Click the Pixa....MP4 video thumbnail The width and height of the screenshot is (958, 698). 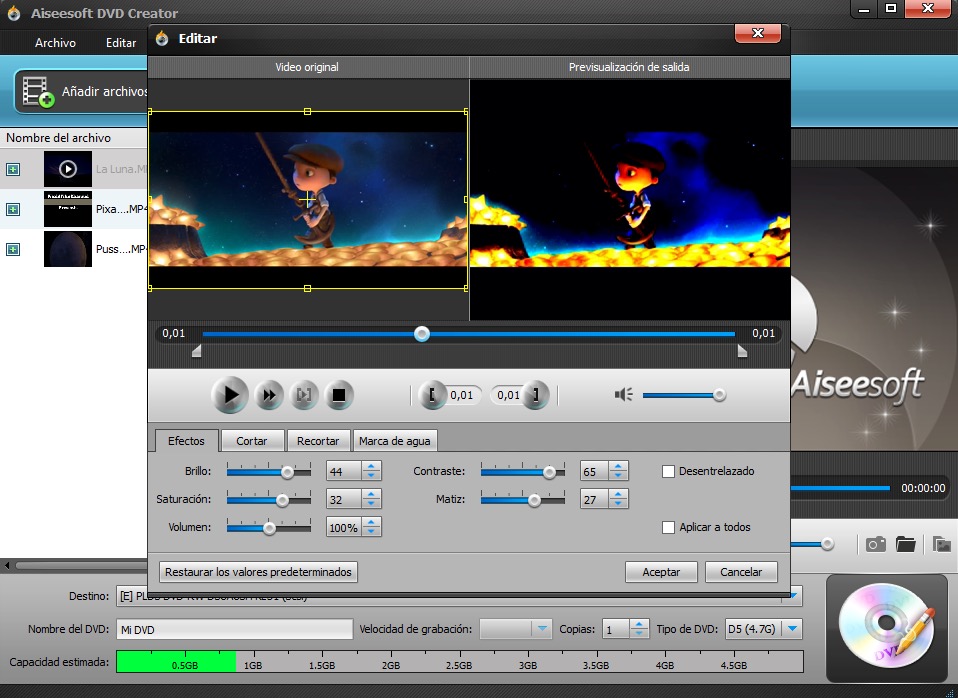click(68, 209)
